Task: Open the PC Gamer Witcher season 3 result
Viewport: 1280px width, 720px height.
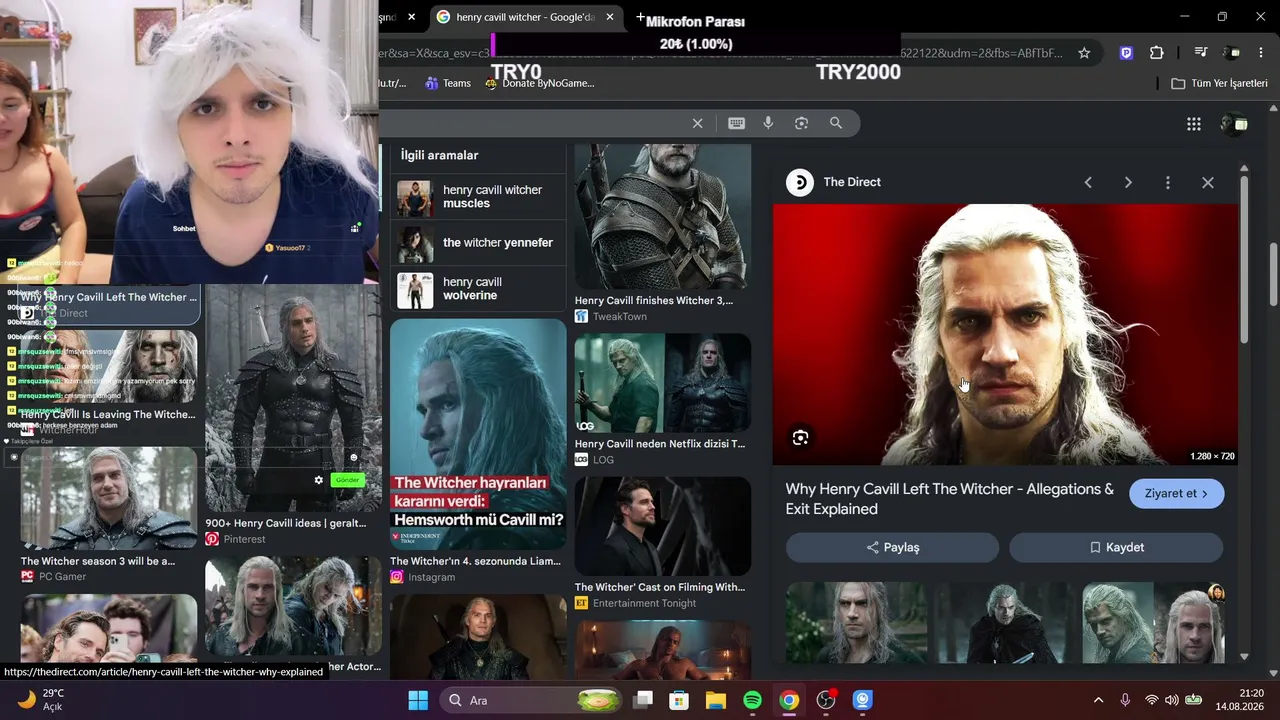Action: [x=109, y=514]
